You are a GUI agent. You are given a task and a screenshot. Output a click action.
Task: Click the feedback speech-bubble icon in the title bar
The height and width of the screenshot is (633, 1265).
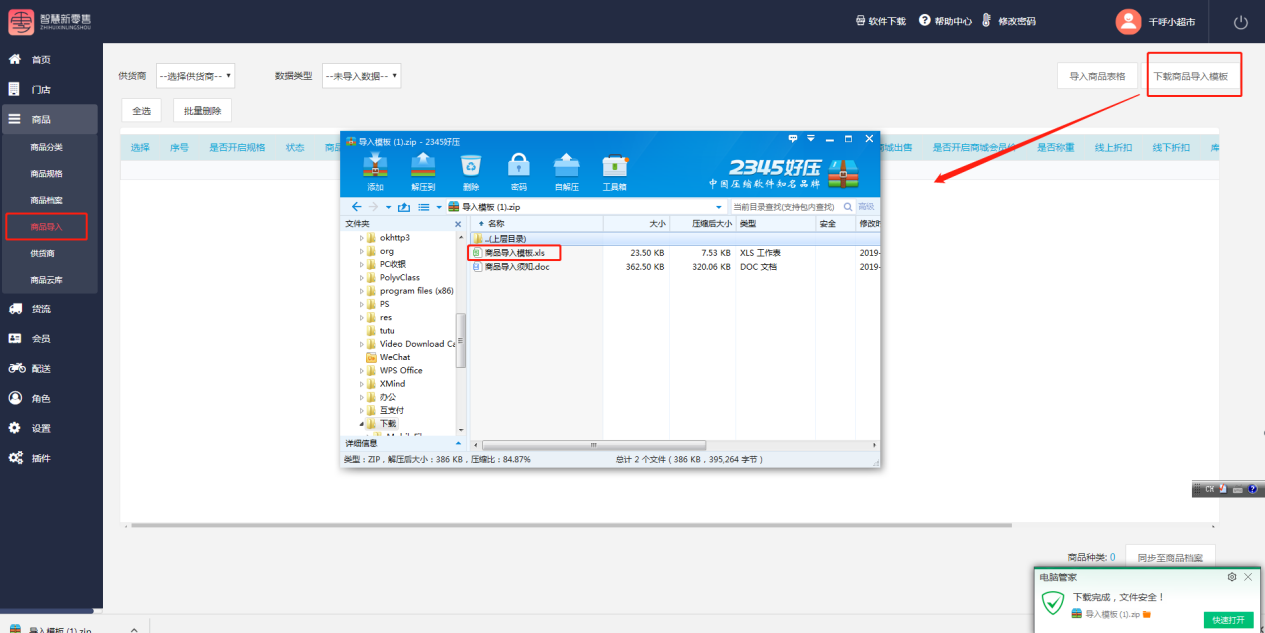[792, 138]
